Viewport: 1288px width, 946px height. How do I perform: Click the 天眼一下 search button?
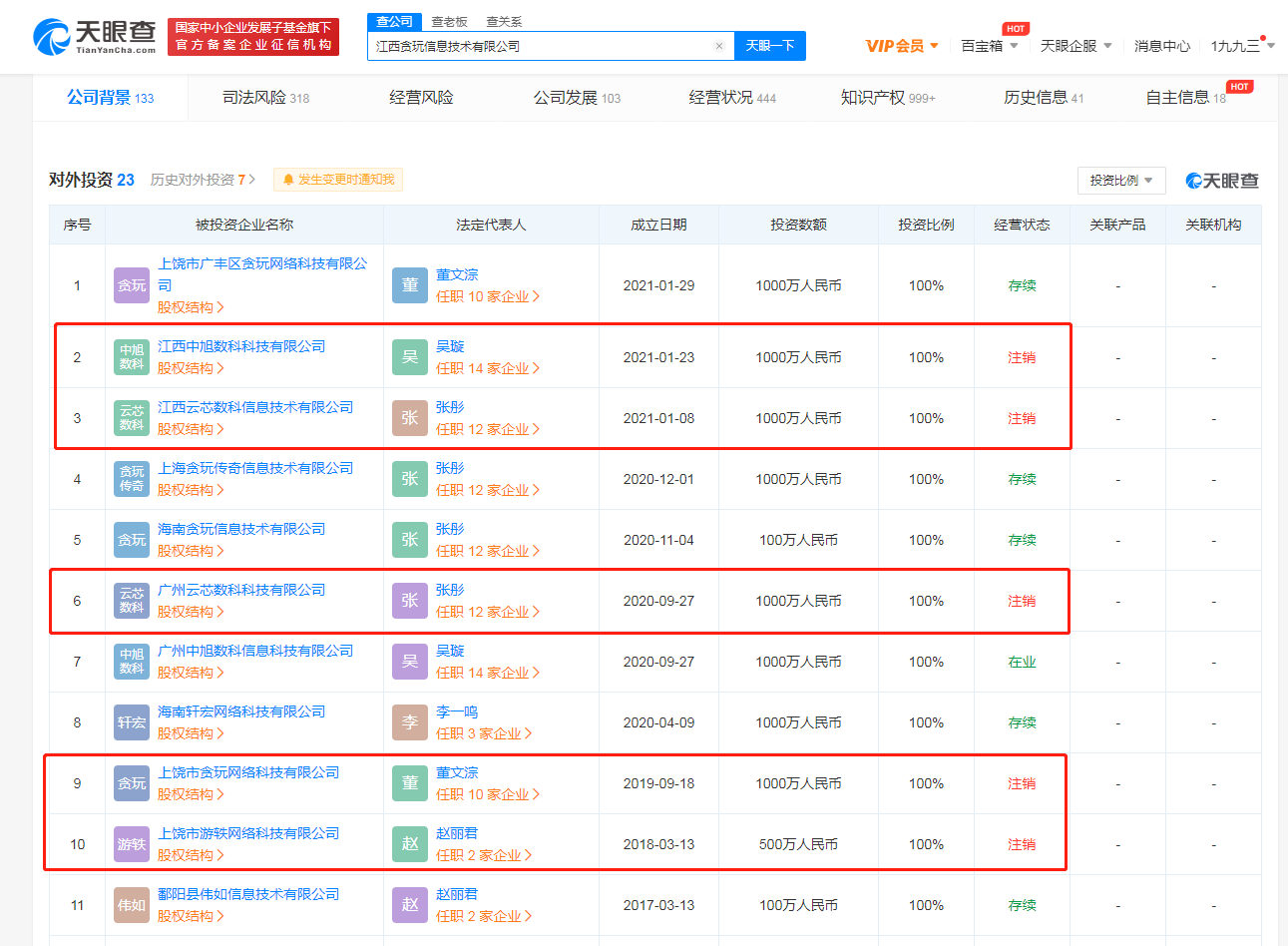pyautogui.click(x=770, y=46)
